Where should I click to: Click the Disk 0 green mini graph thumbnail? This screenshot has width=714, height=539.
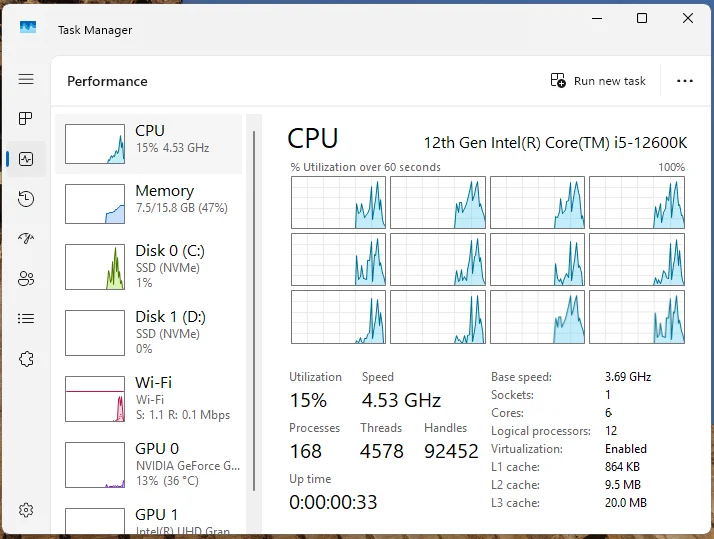pyautogui.click(x=95, y=267)
